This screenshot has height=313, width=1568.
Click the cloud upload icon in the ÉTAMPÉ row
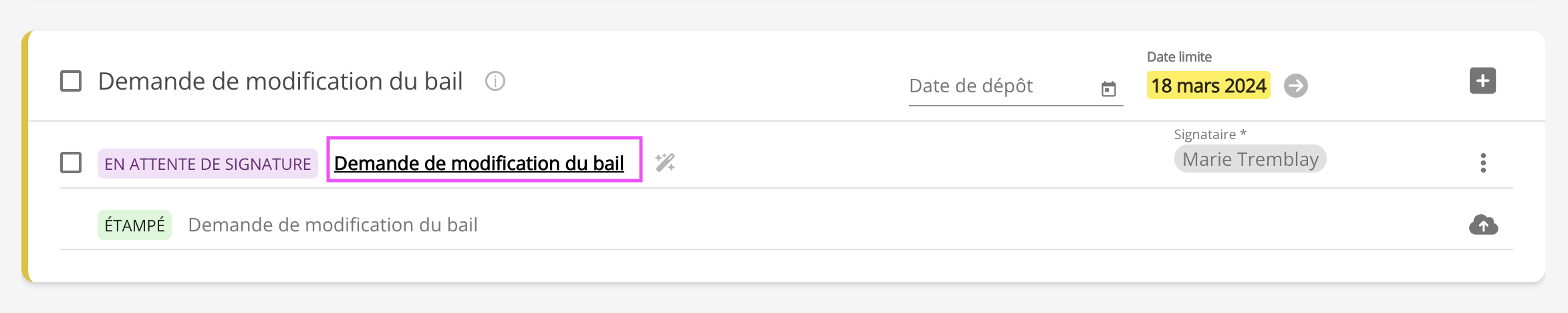[1483, 225]
